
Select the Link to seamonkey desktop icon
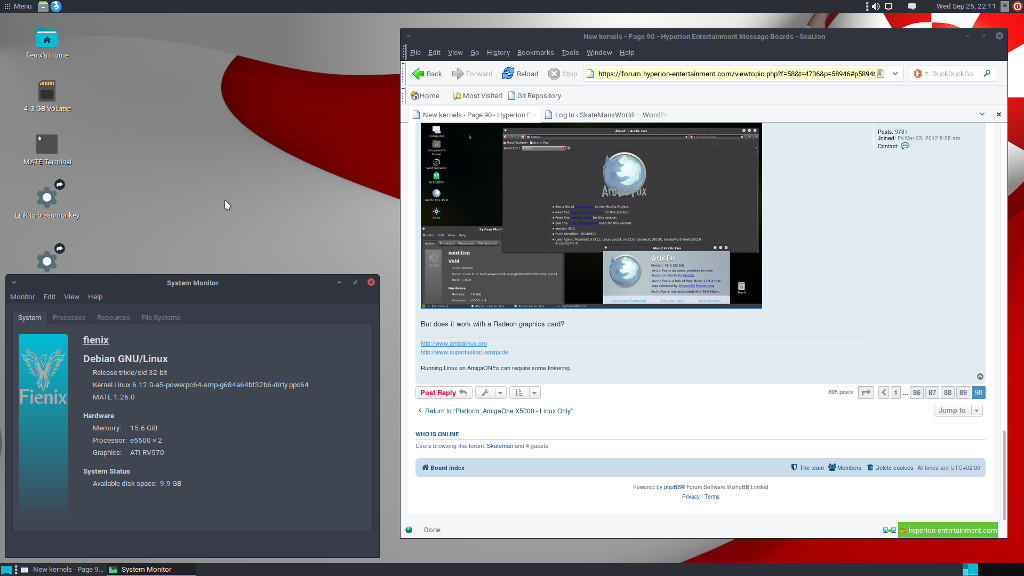47,200
